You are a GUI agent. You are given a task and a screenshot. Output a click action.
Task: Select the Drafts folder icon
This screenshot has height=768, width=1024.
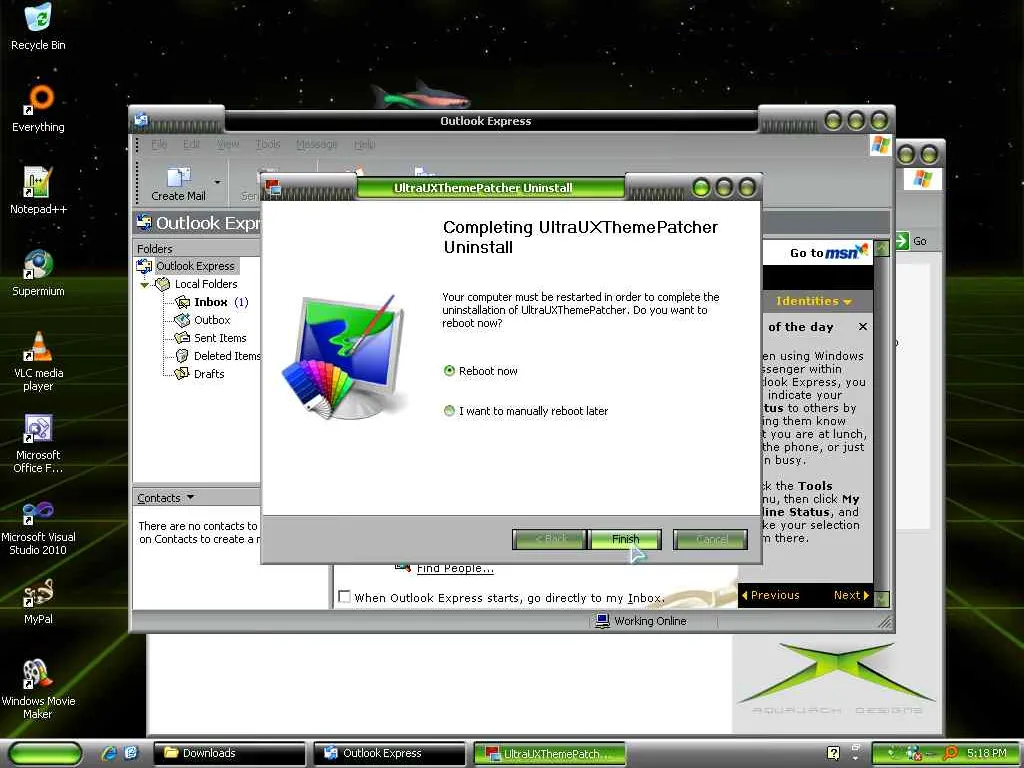(x=182, y=374)
